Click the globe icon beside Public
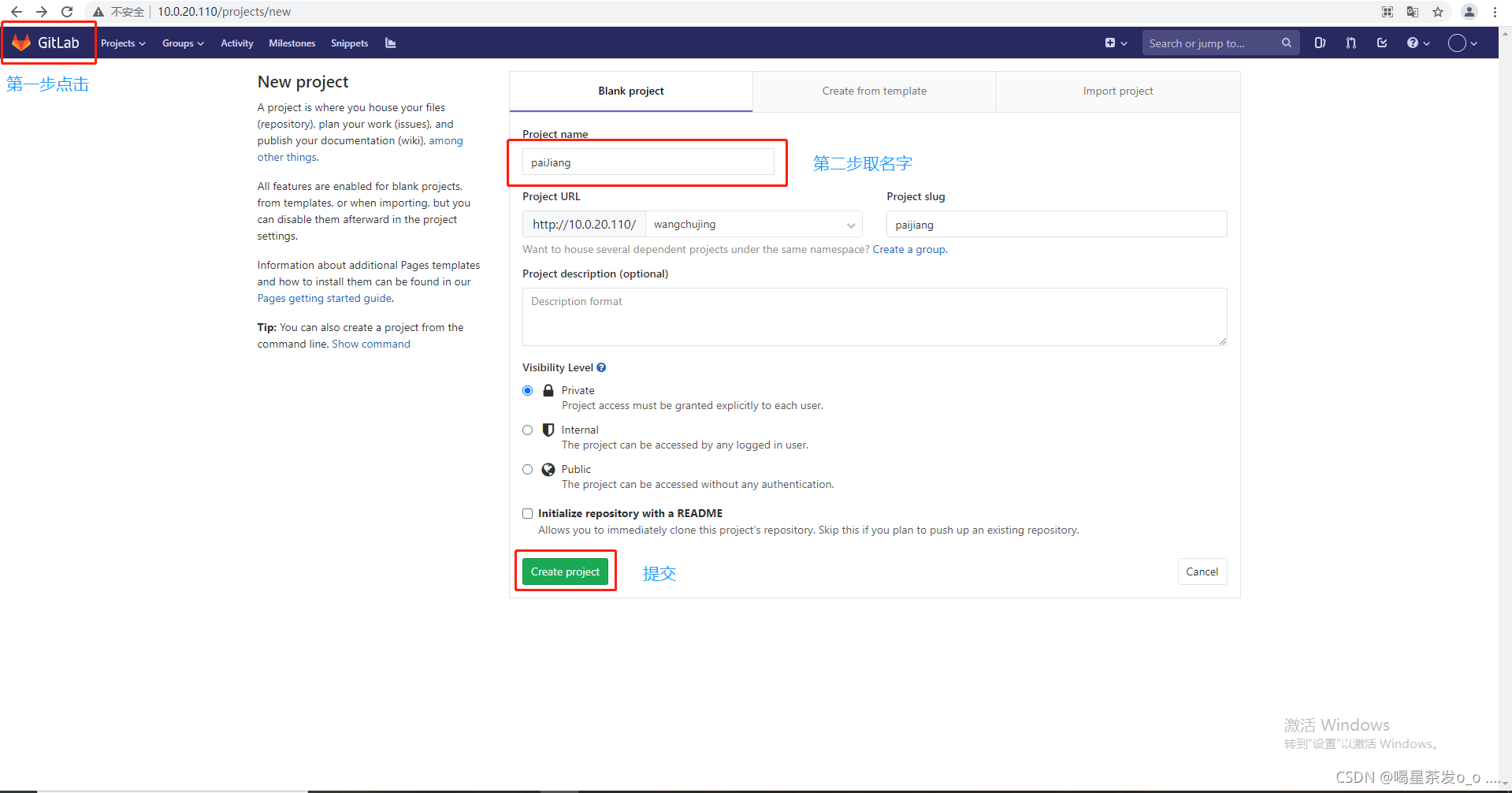1512x793 pixels. [548, 469]
